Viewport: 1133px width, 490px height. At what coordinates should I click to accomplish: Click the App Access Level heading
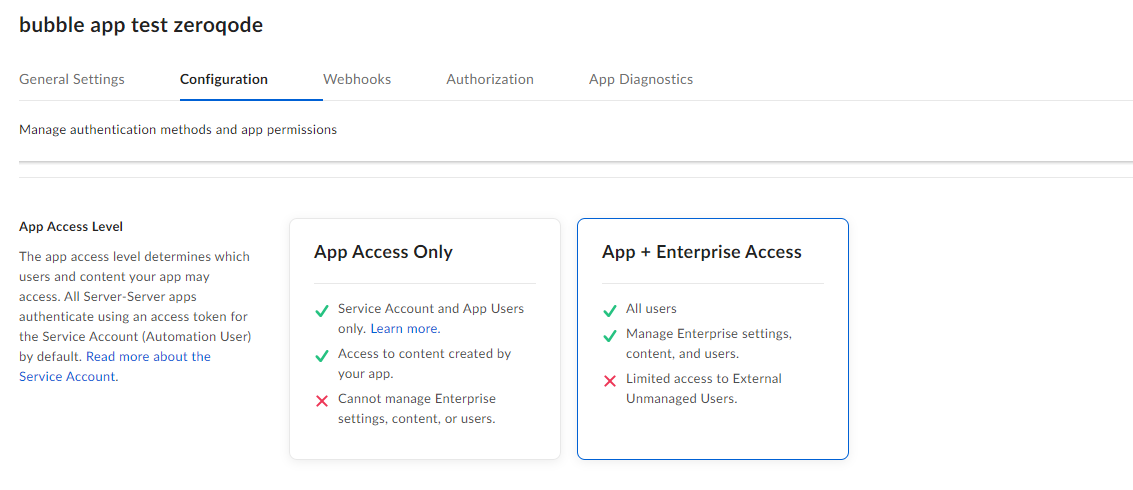pyautogui.click(x=71, y=227)
